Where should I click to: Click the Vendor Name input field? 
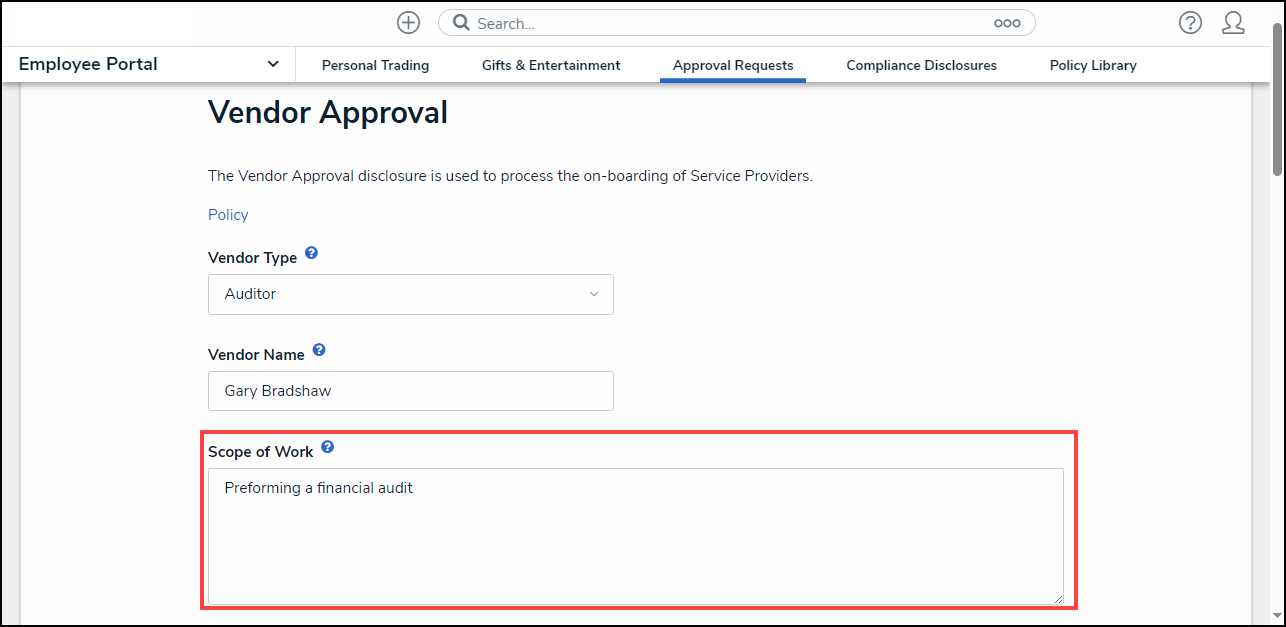(x=410, y=391)
